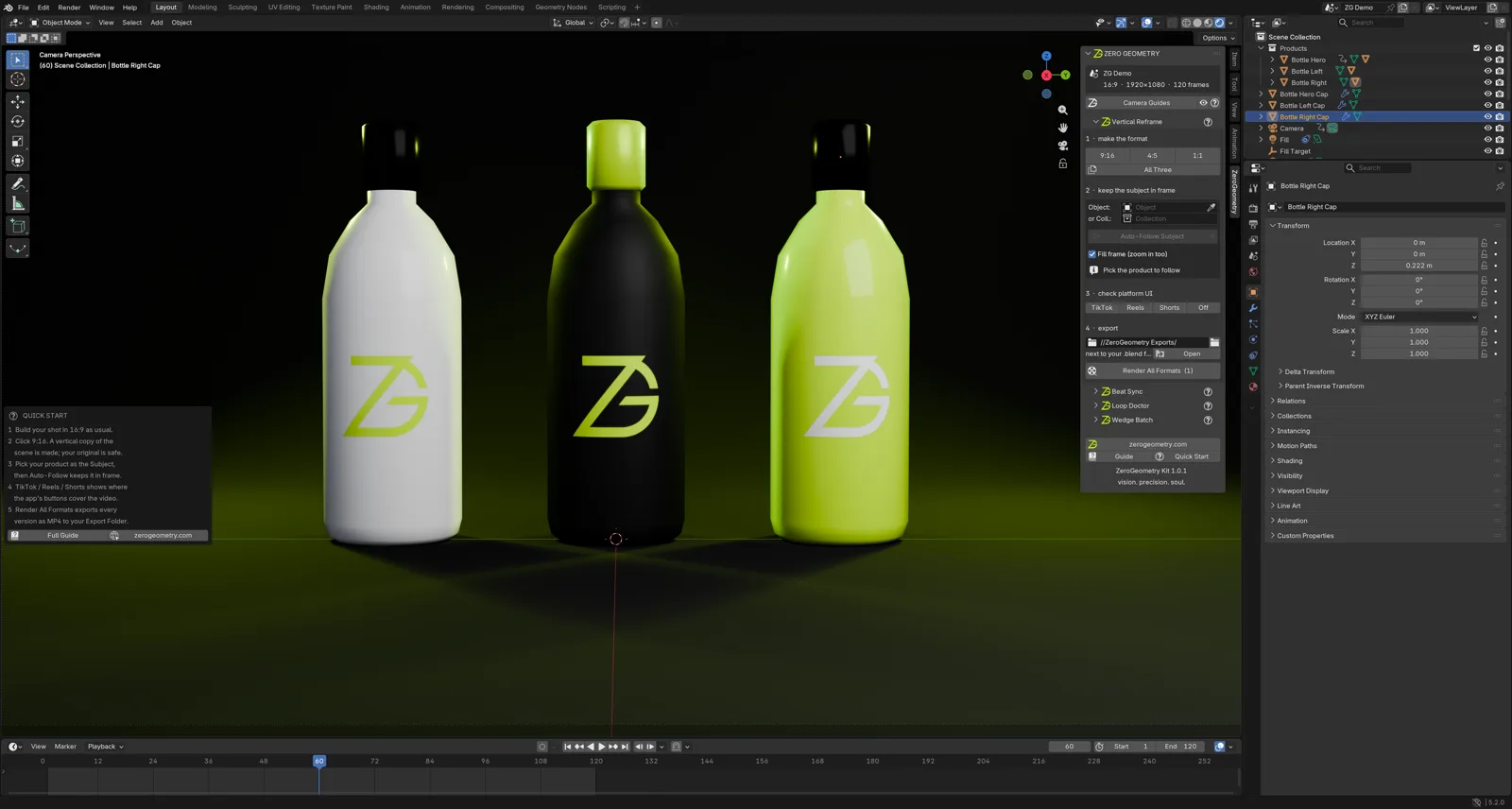Click the TikTok platform UI button

click(x=1102, y=307)
